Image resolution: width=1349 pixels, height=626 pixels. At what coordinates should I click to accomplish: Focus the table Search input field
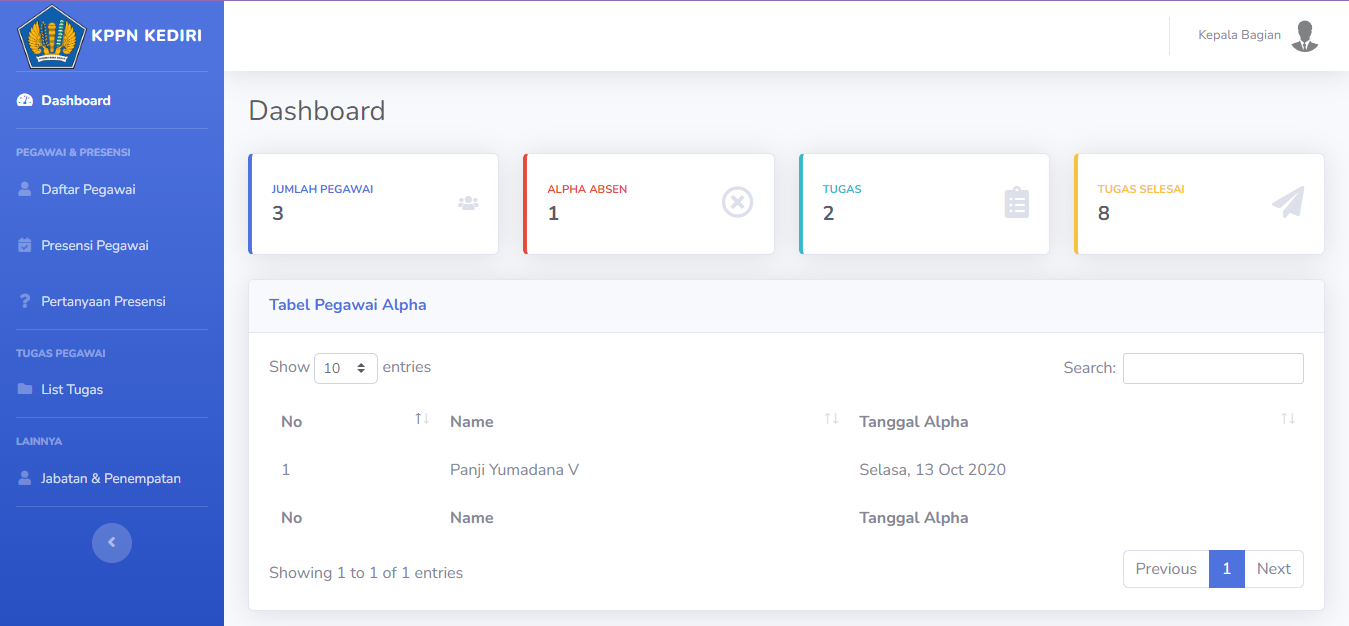click(x=1212, y=368)
